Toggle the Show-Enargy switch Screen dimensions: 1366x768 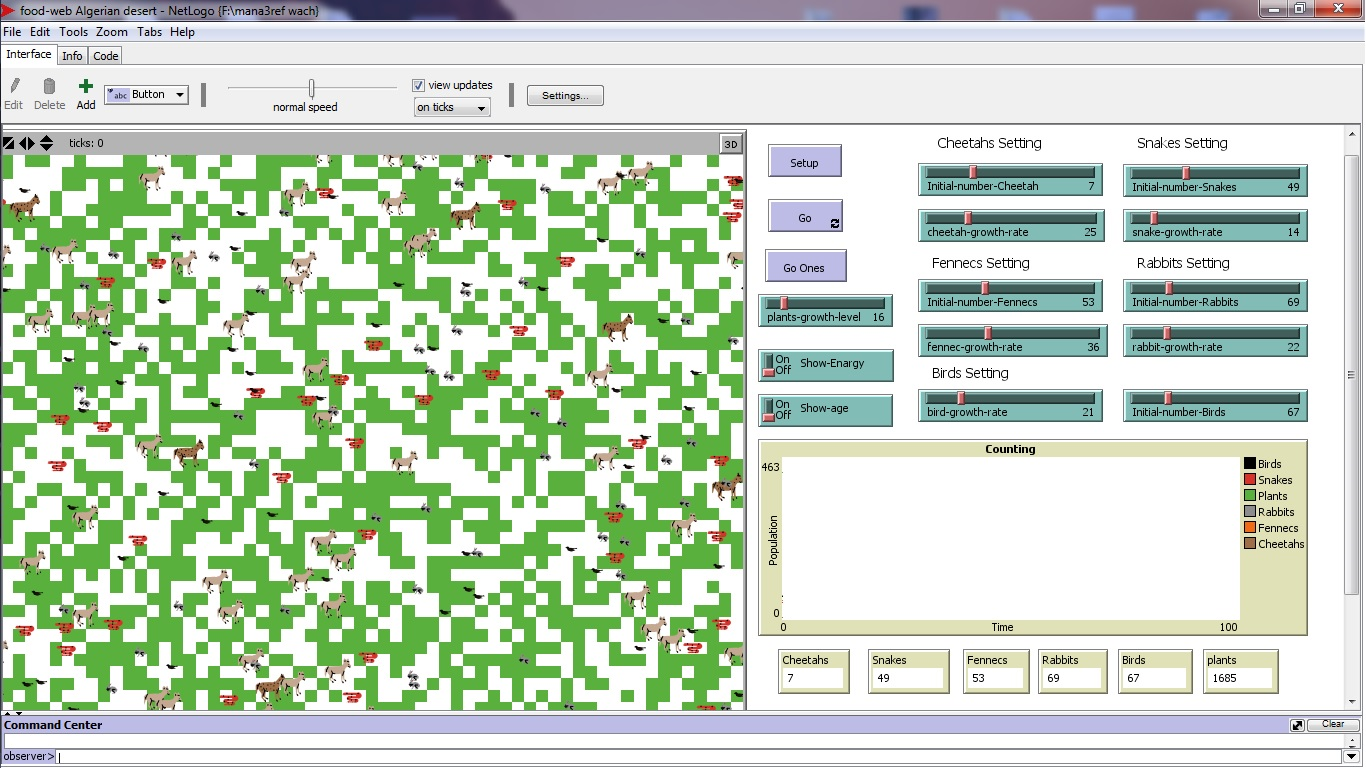coord(769,365)
